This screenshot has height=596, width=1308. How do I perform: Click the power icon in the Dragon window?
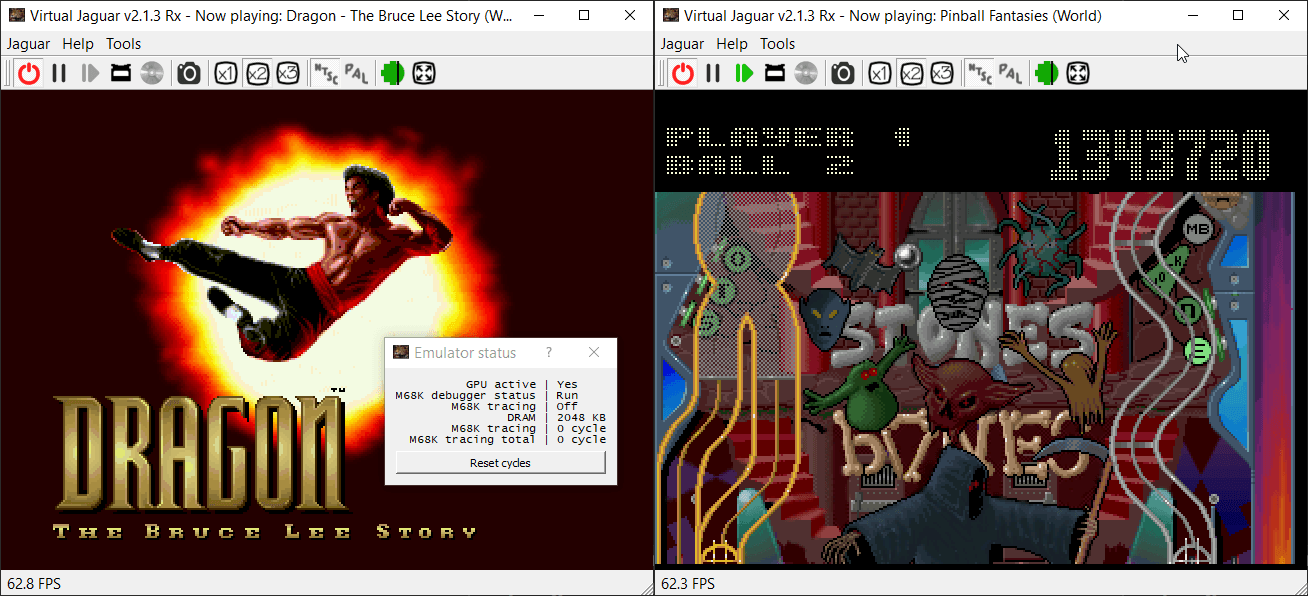point(29,73)
